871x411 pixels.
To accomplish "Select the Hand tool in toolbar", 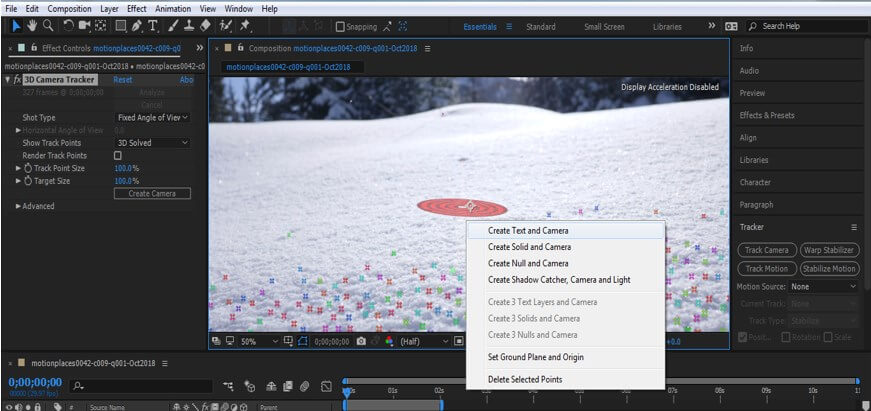I will [x=31, y=25].
